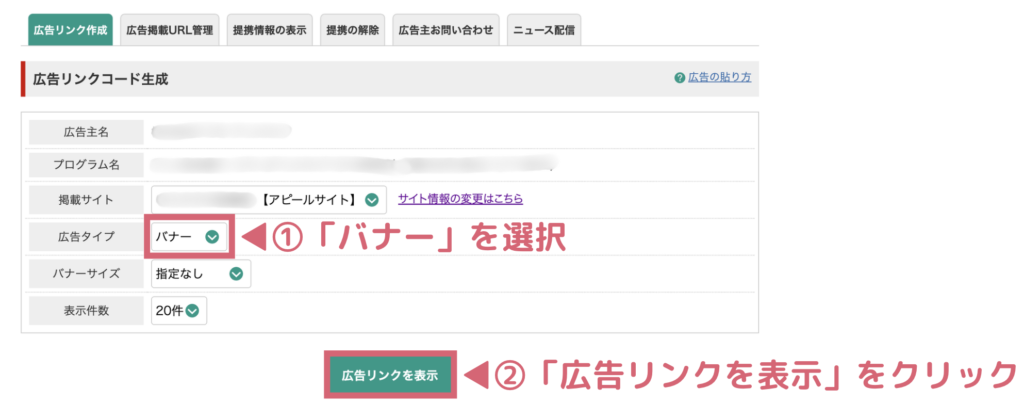
Task: Open the 広告掲載URL管理 tab
Action: click(x=169, y=30)
